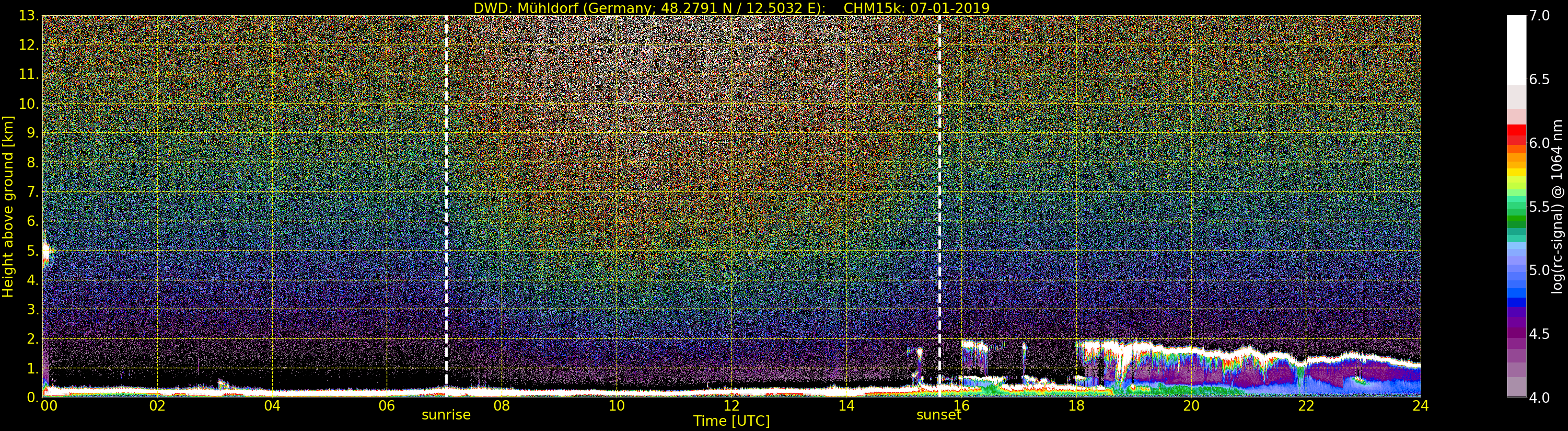The image size is (1568, 431).
Task: Select the '12' hour label on the time axis
Action: [x=731, y=405]
